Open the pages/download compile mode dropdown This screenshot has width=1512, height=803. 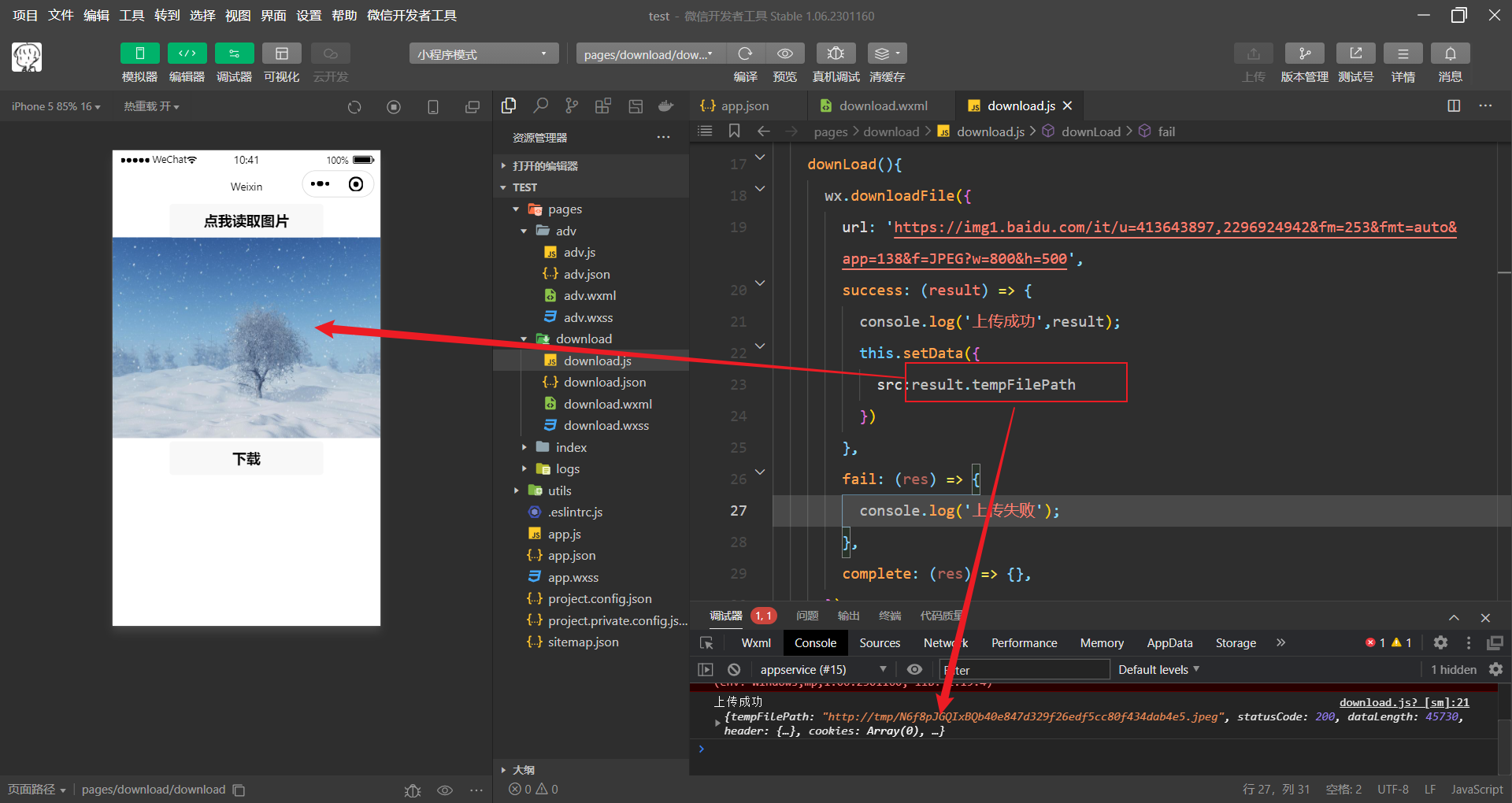click(x=650, y=54)
